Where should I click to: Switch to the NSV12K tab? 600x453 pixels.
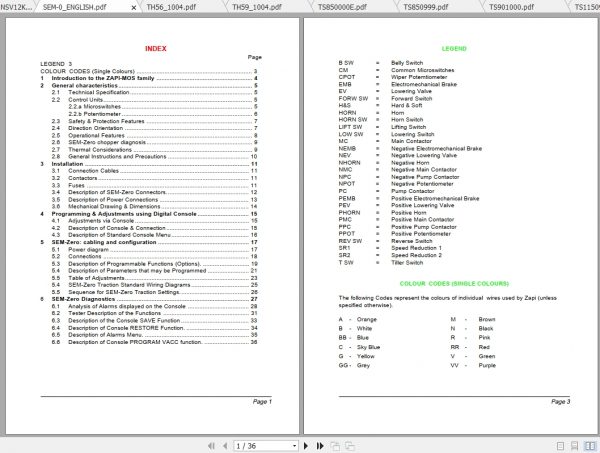pos(16,7)
